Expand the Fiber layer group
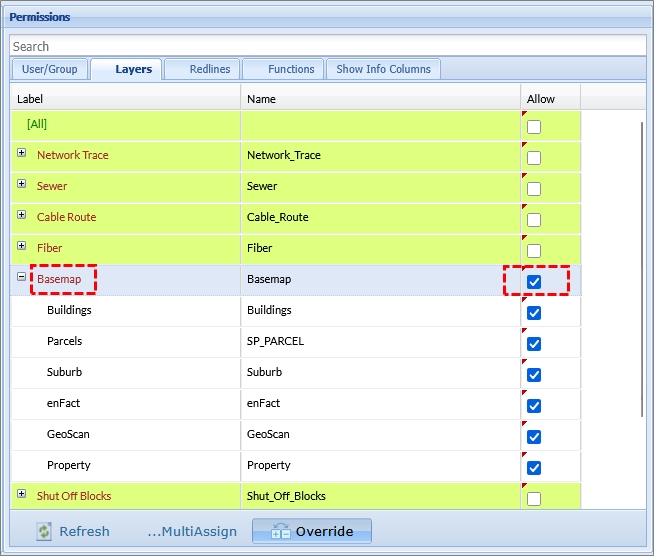 [x=22, y=247]
